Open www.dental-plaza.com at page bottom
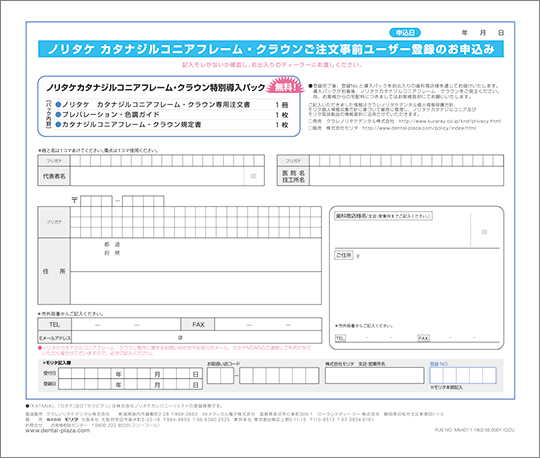Viewport: 540px width, 458px height. tap(58, 430)
